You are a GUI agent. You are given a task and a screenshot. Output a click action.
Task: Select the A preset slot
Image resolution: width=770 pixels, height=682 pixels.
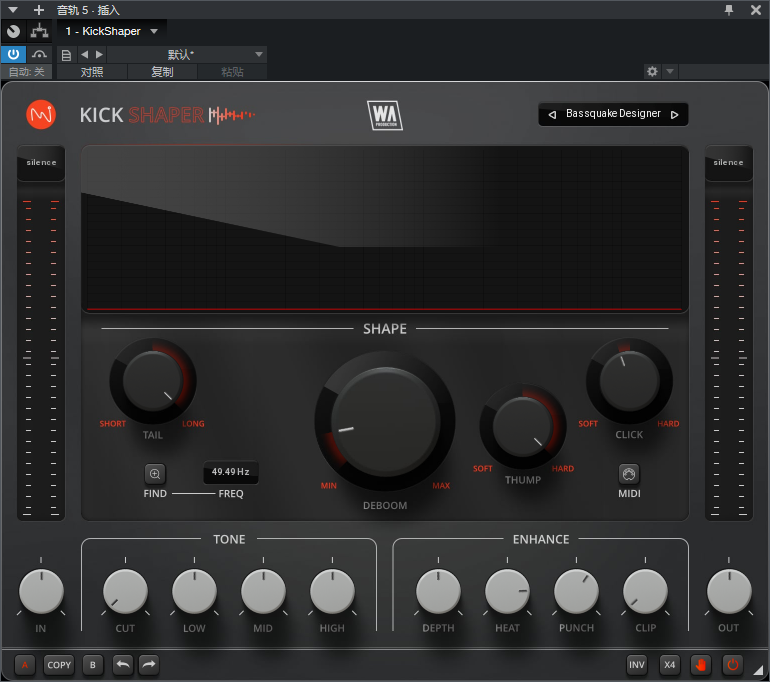[x=25, y=665]
